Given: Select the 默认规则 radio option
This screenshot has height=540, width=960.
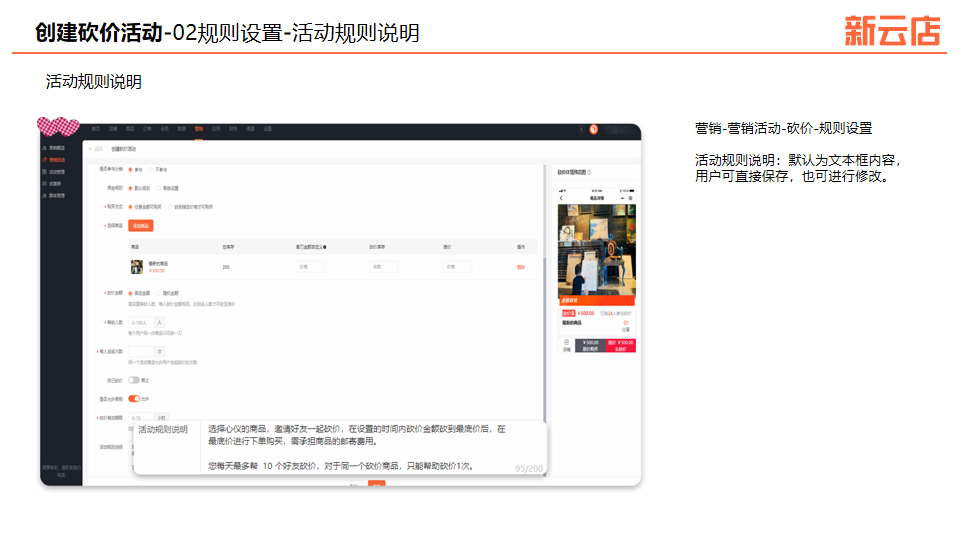Looking at the screenshot, I should click(x=130, y=189).
